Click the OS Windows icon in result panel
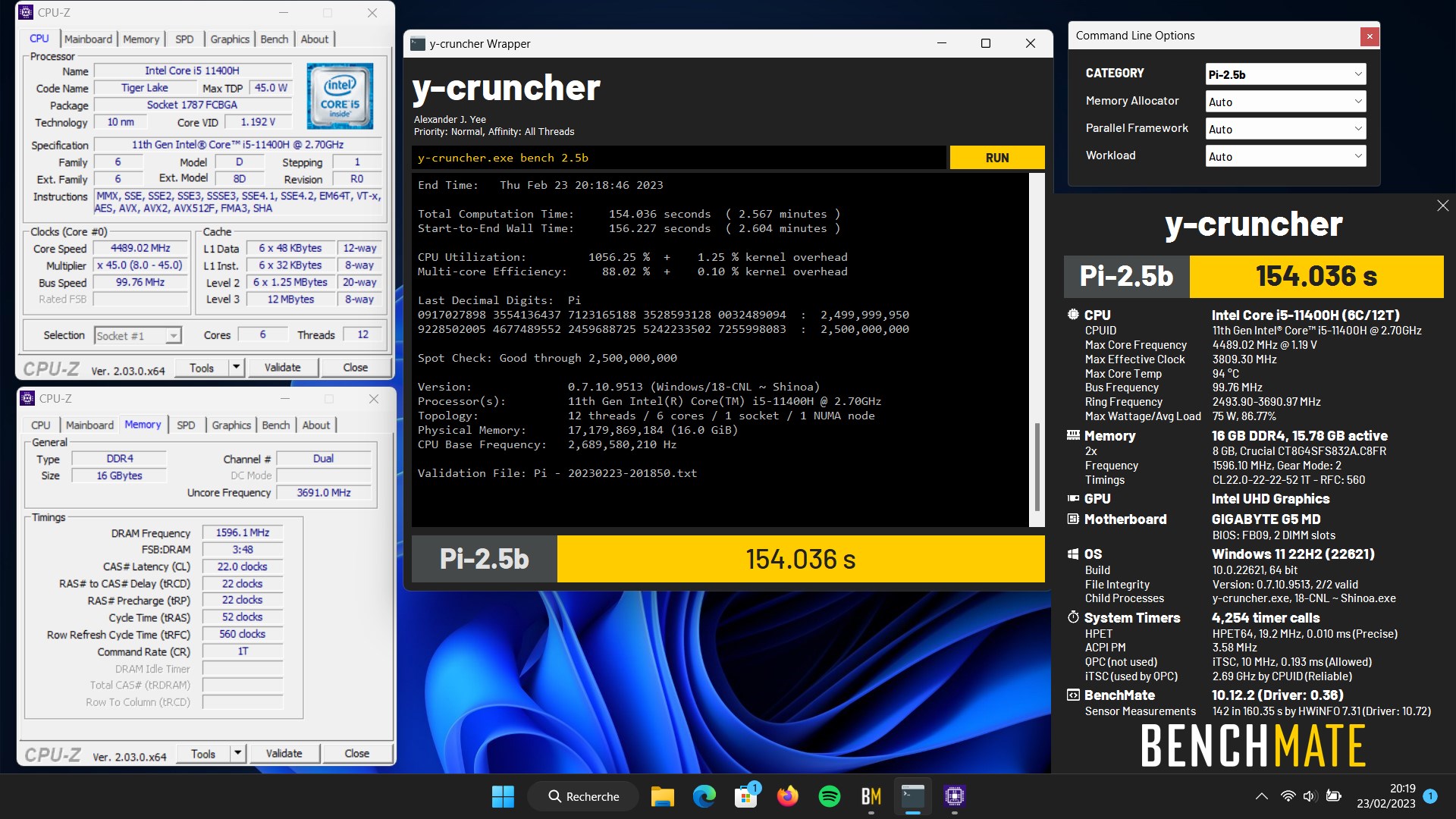 coord(1073,554)
